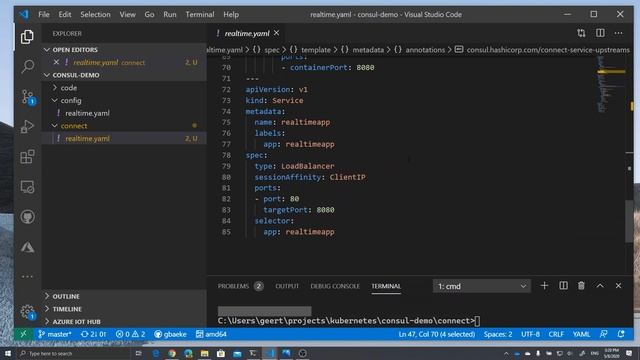This screenshot has width=640, height=360.
Task: Switch to the Problems panel tab
Action: tap(240, 286)
